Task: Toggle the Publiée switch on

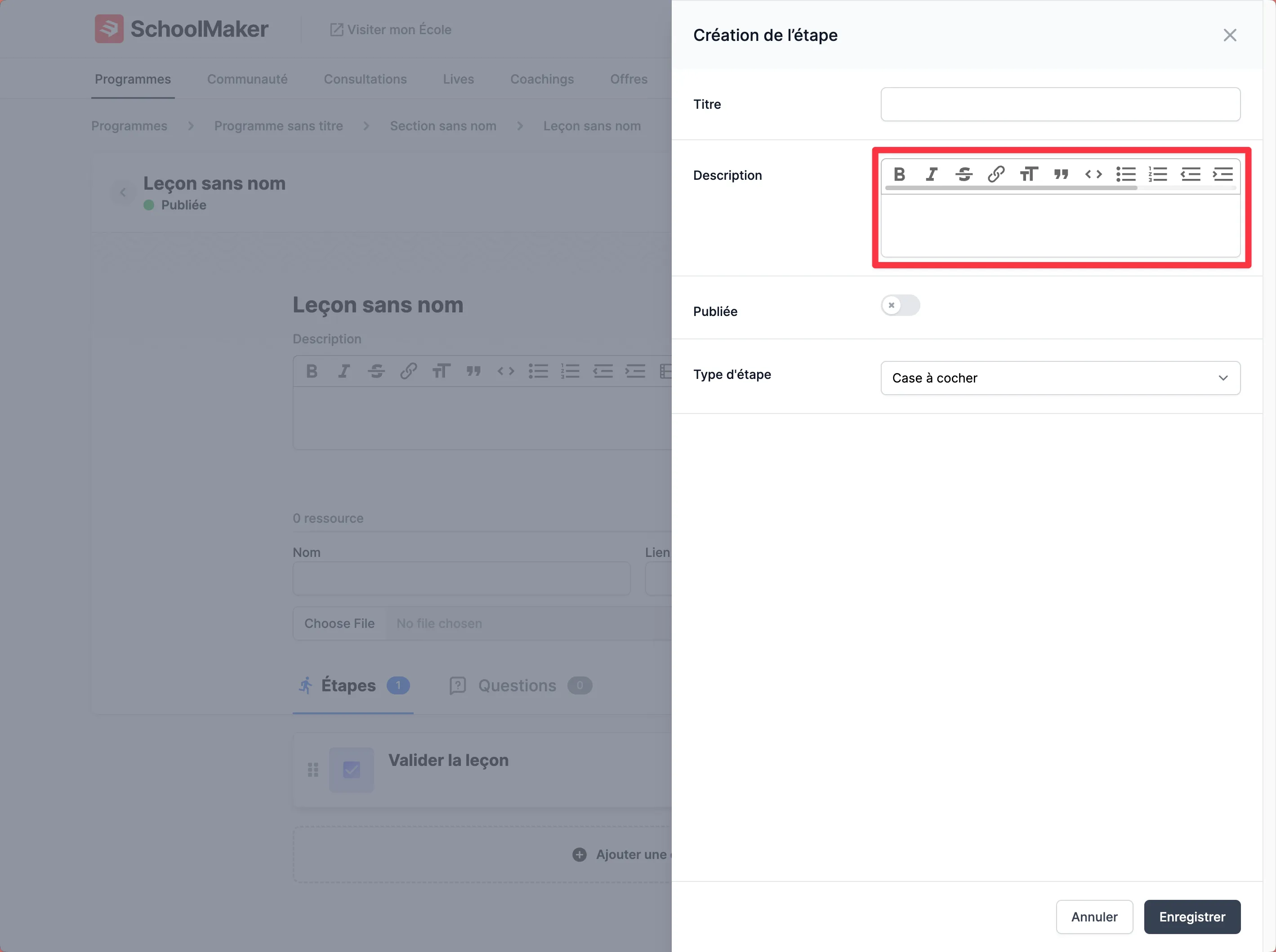Action: (x=900, y=305)
